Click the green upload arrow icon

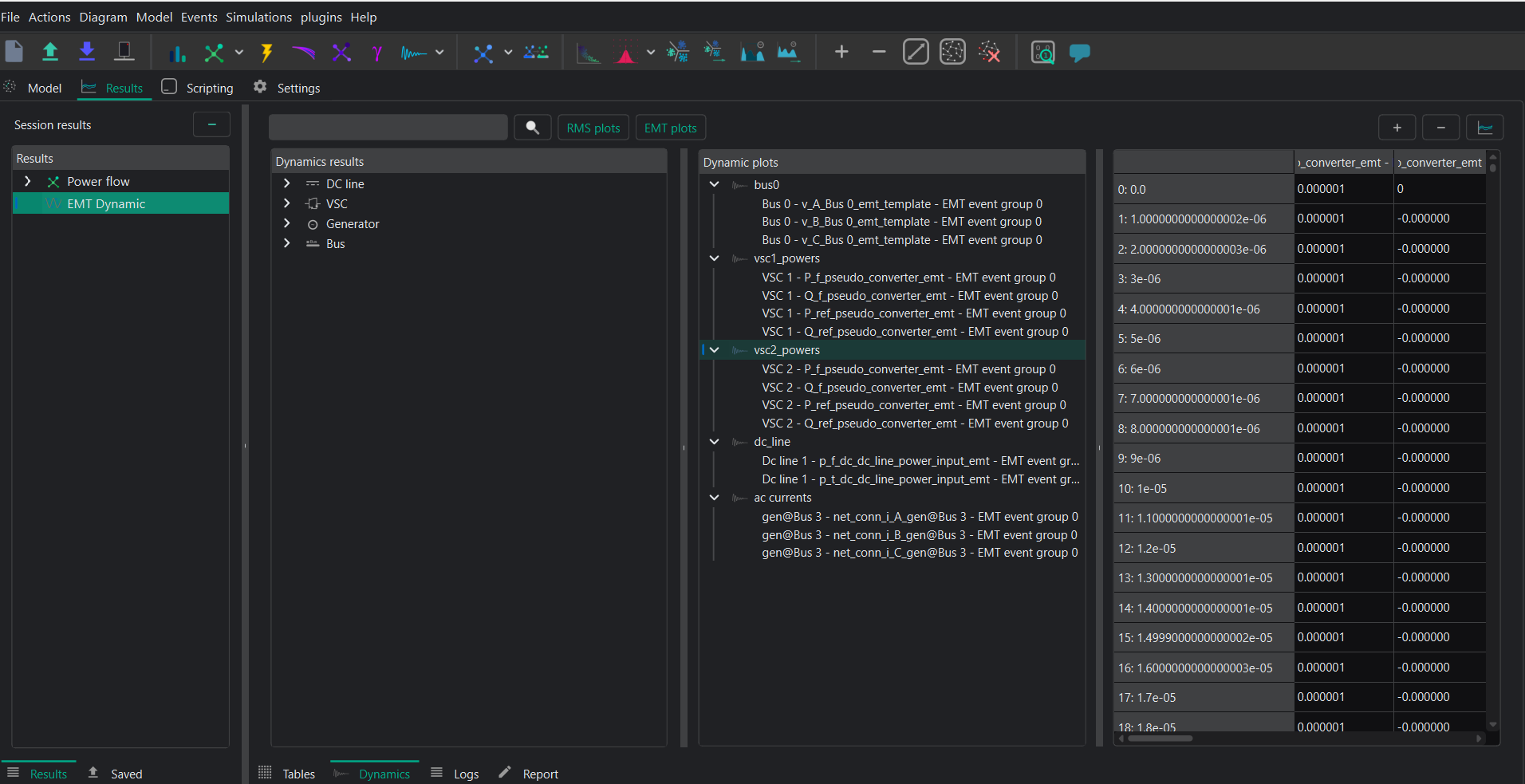tap(50, 52)
